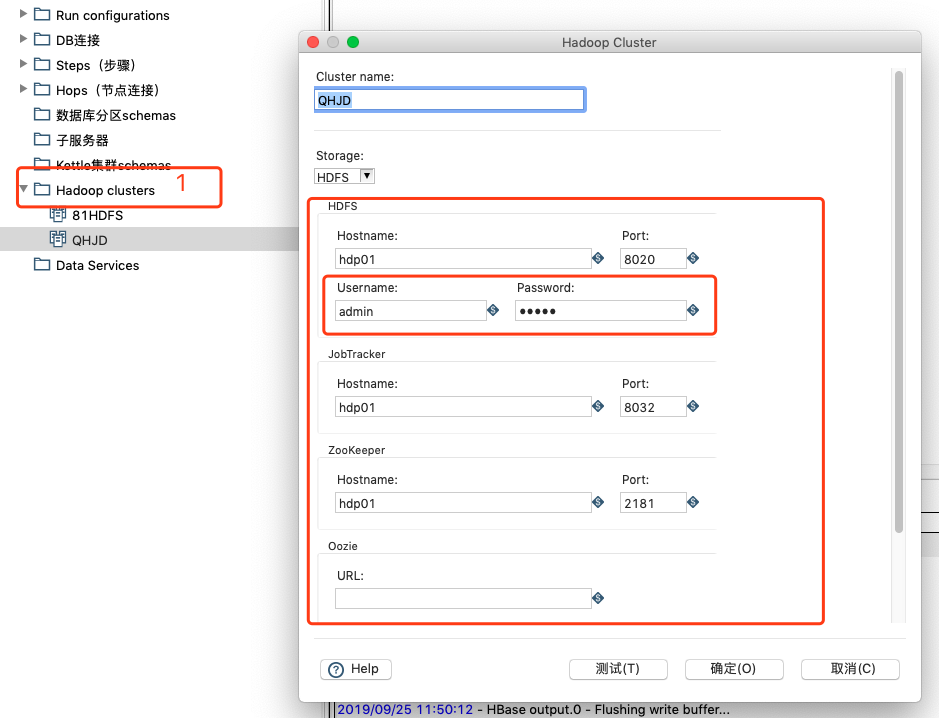Click the 测试(T) test button
This screenshot has height=718, width=939.
pyautogui.click(x=618, y=669)
